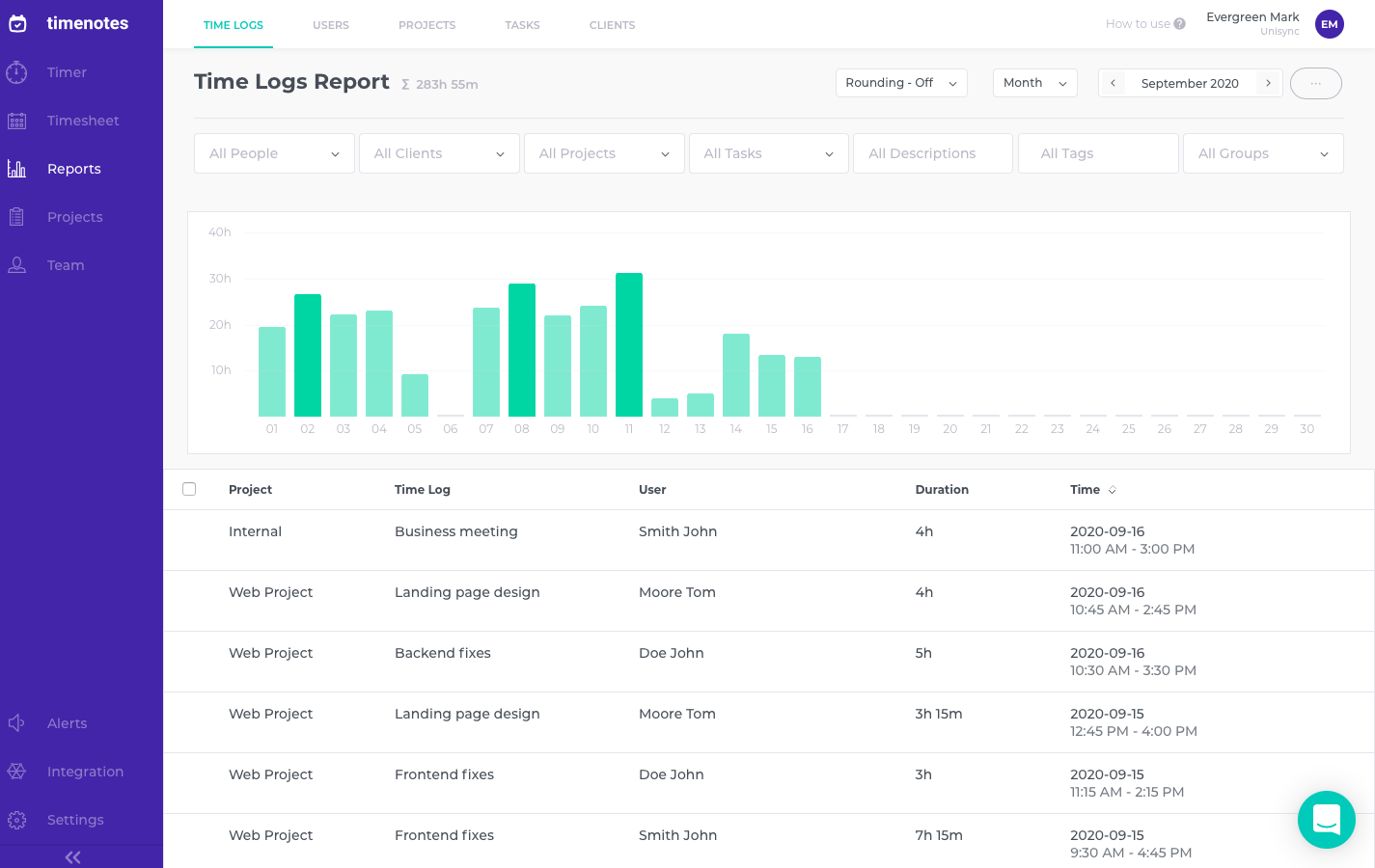Open the Settings gear icon
This screenshot has height=868, width=1375.
[16, 820]
